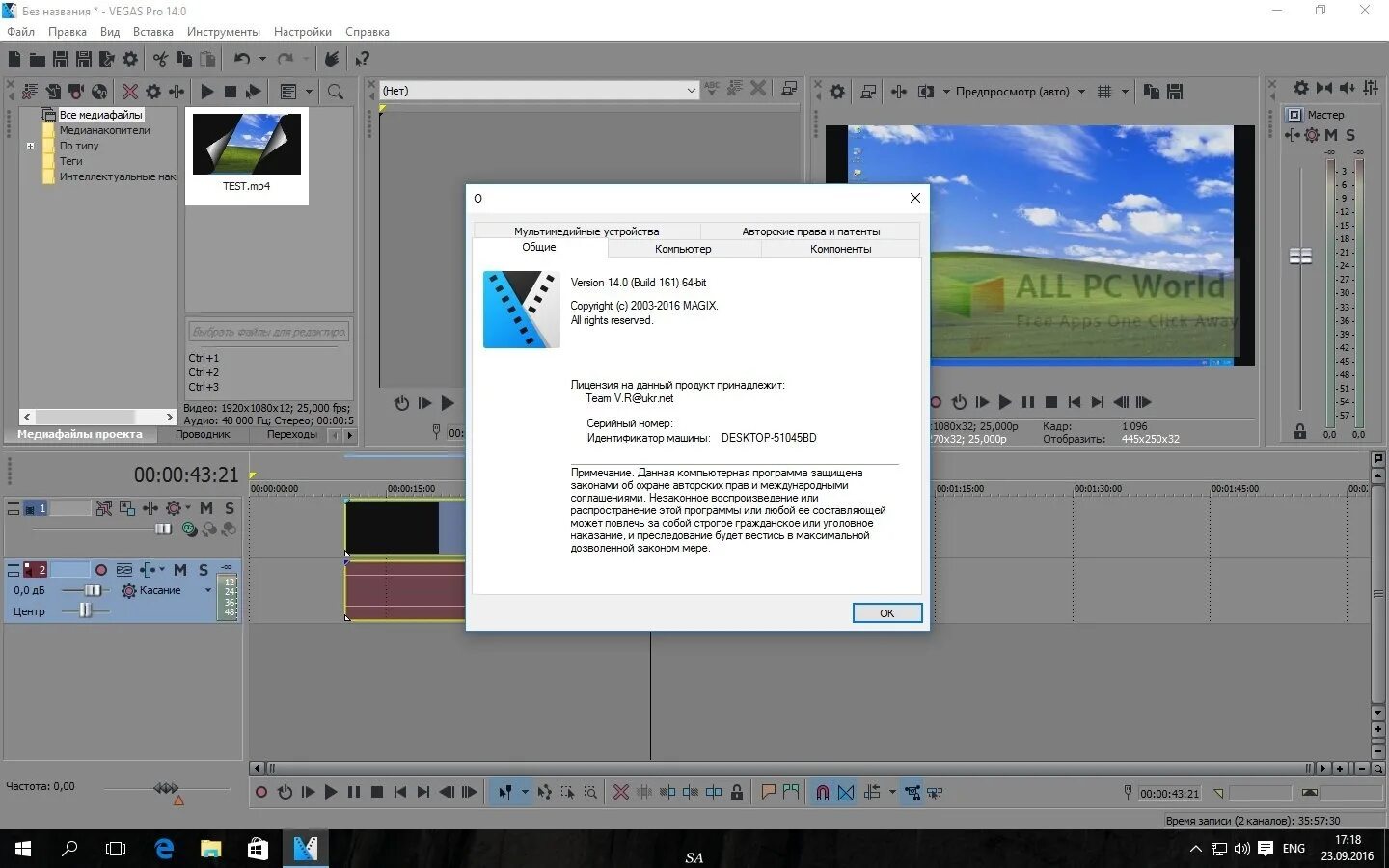Viewport: 1389px width, 868px height.
Task: Switch to Компоненты tab in About dialog
Action: tap(841, 249)
